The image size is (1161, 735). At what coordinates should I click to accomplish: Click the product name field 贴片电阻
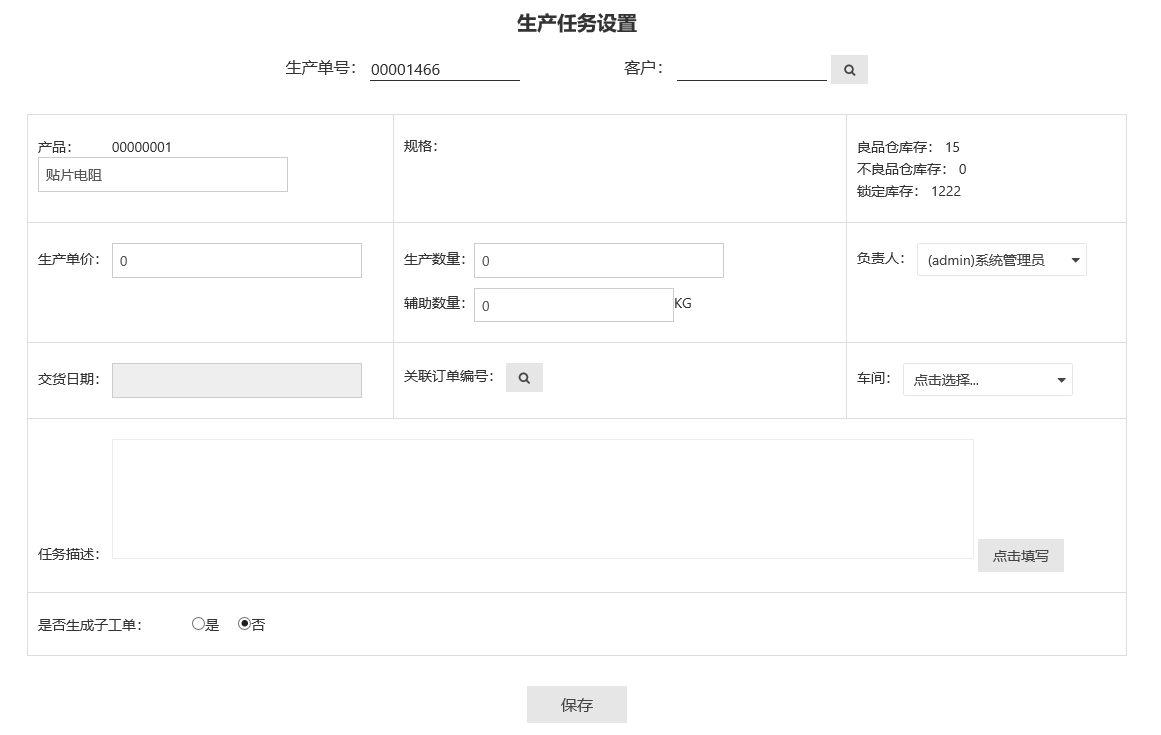coord(162,175)
